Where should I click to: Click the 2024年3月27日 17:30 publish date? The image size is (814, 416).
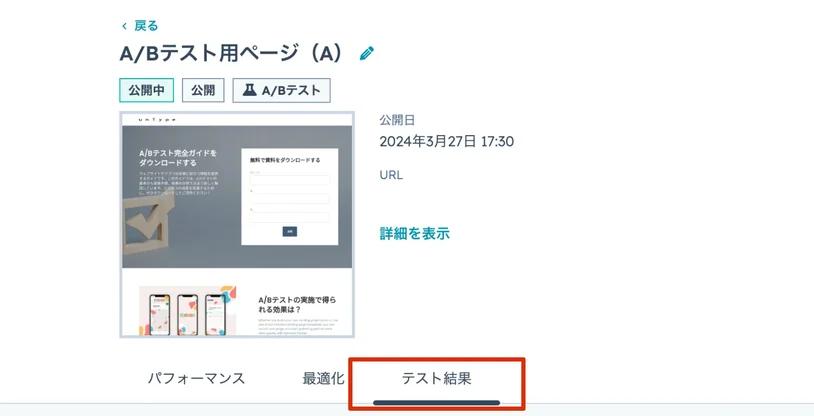[446, 141]
